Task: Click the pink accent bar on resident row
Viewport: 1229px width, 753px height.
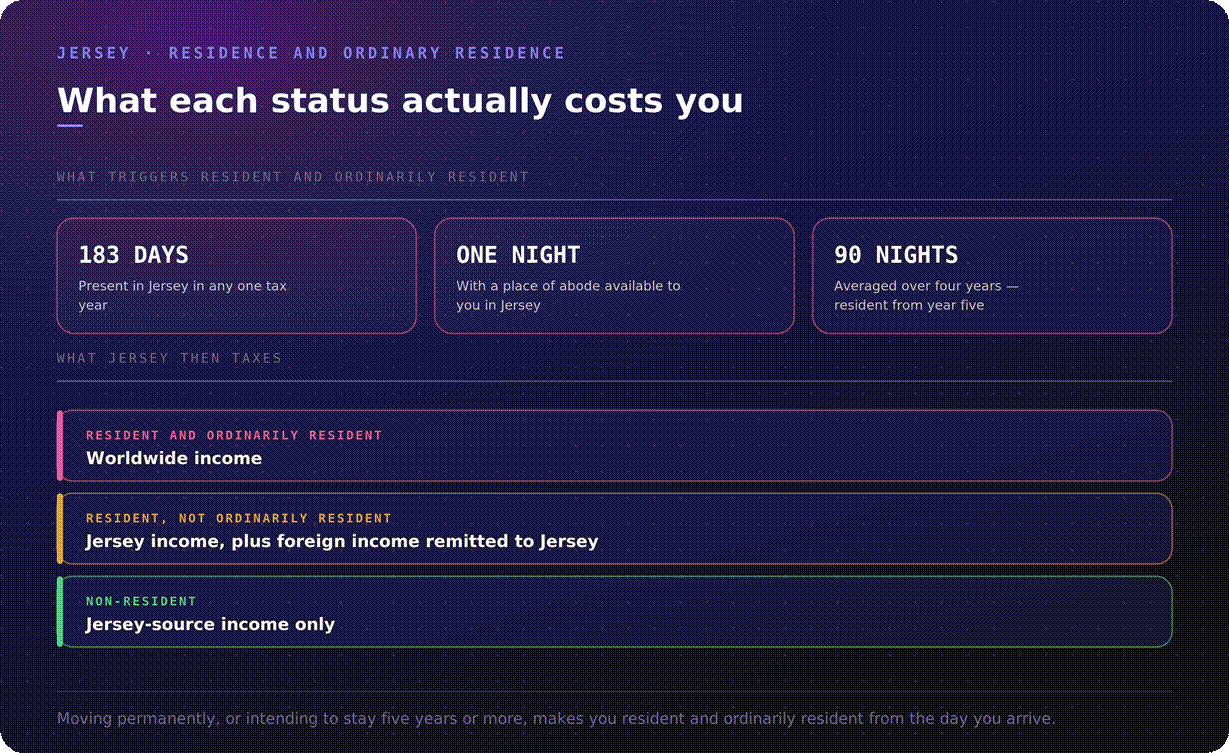Action: 60,446
